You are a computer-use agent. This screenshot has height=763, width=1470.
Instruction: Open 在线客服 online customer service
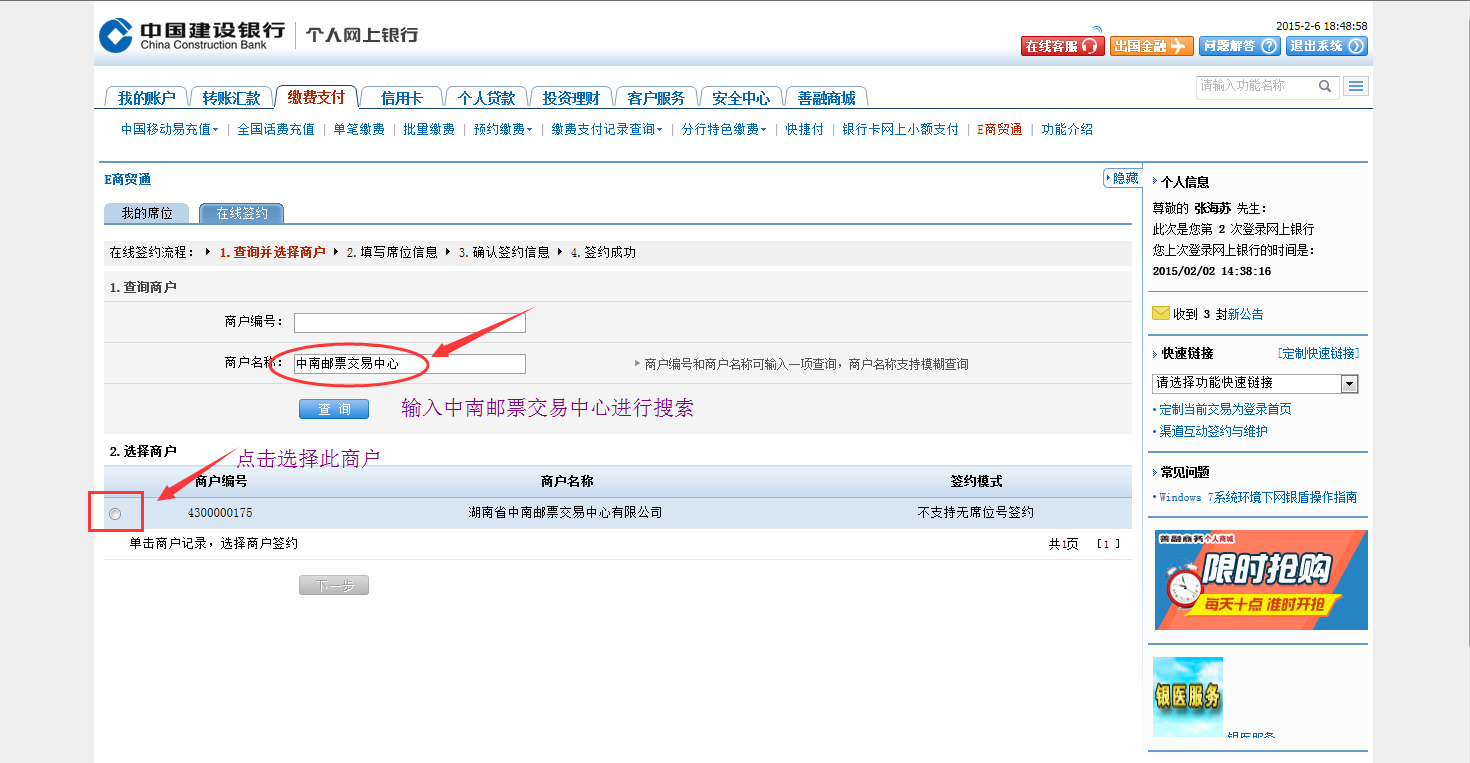coord(1062,46)
